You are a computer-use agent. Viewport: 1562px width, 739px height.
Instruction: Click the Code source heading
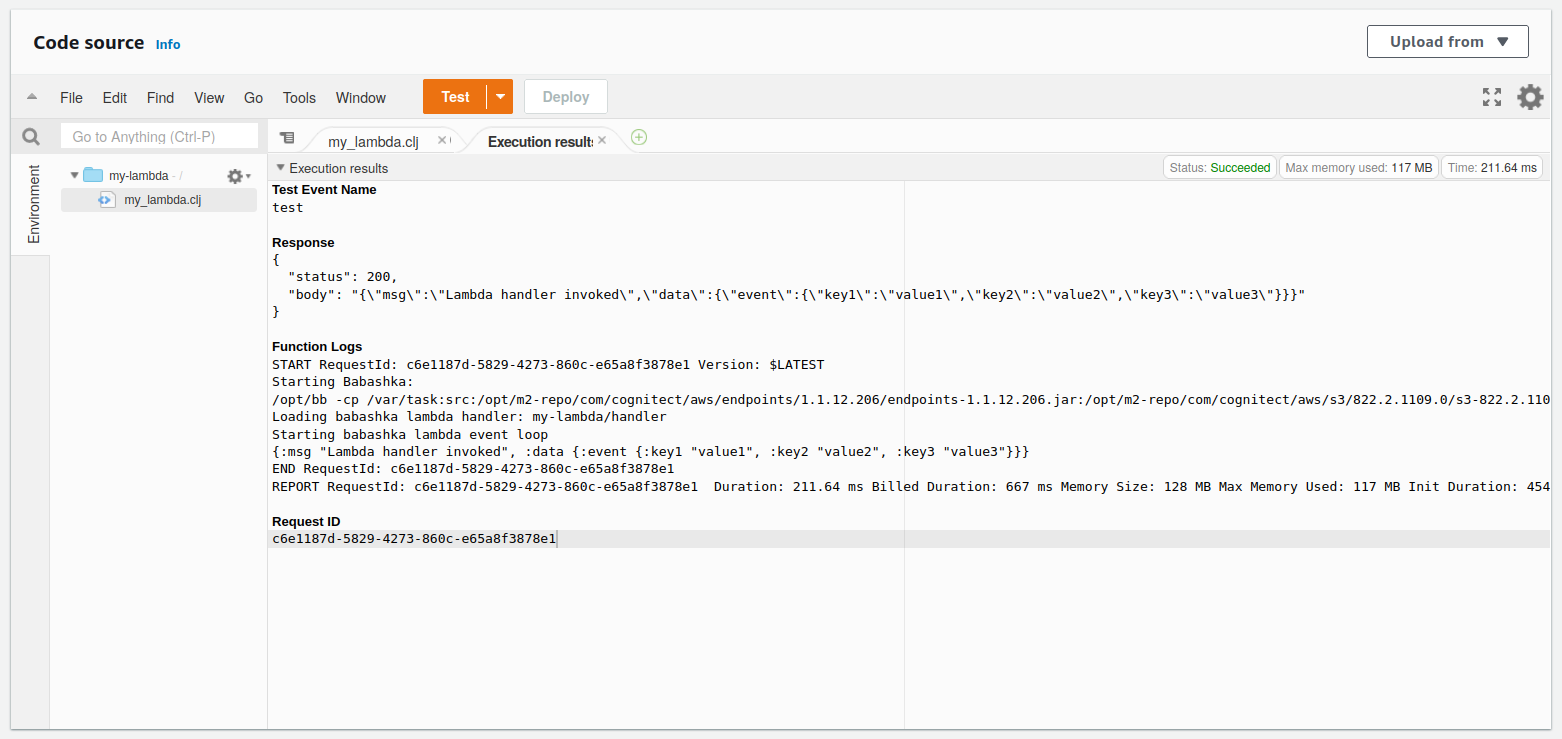(x=89, y=43)
